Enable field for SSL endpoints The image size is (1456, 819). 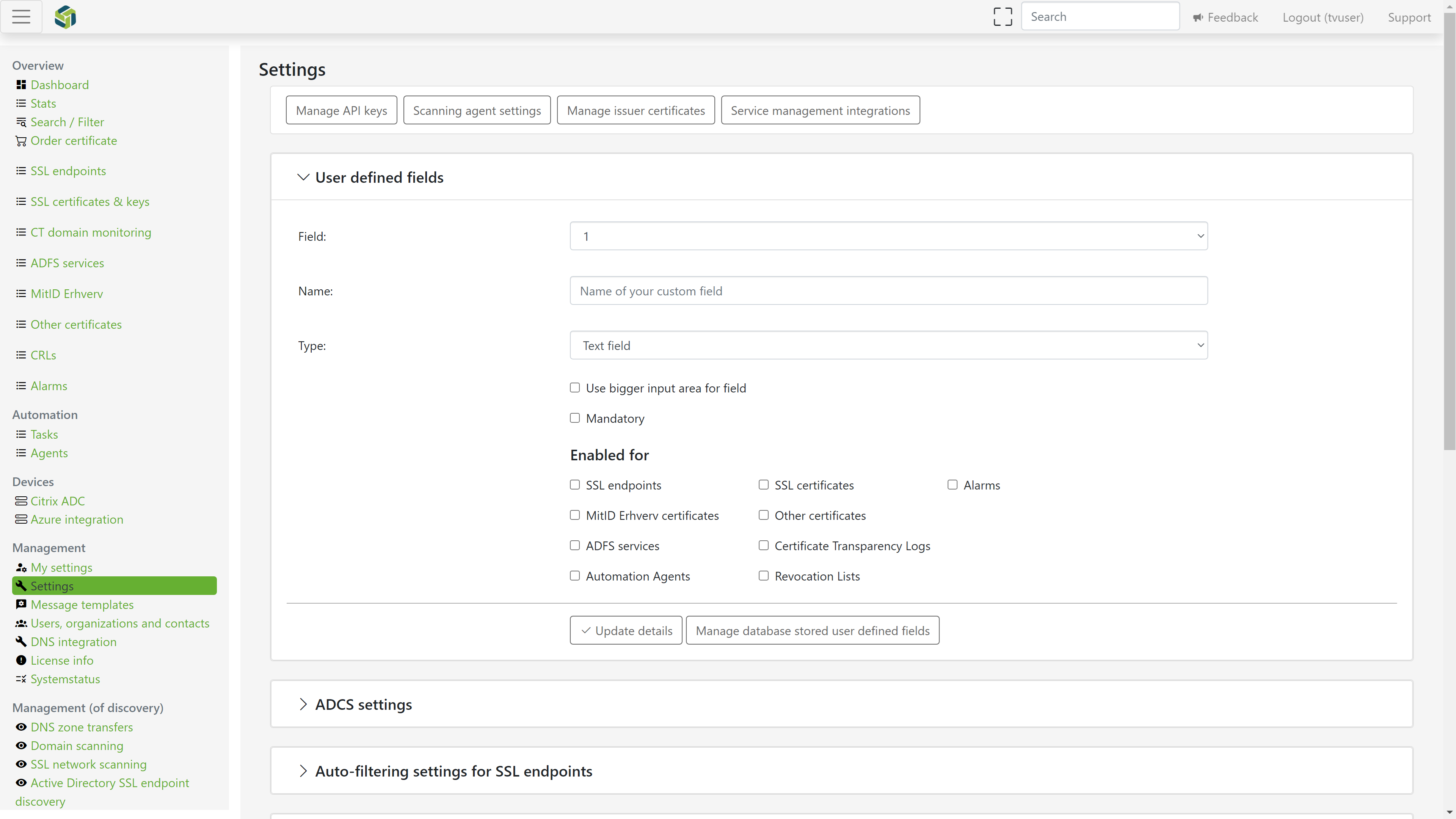coord(575,485)
